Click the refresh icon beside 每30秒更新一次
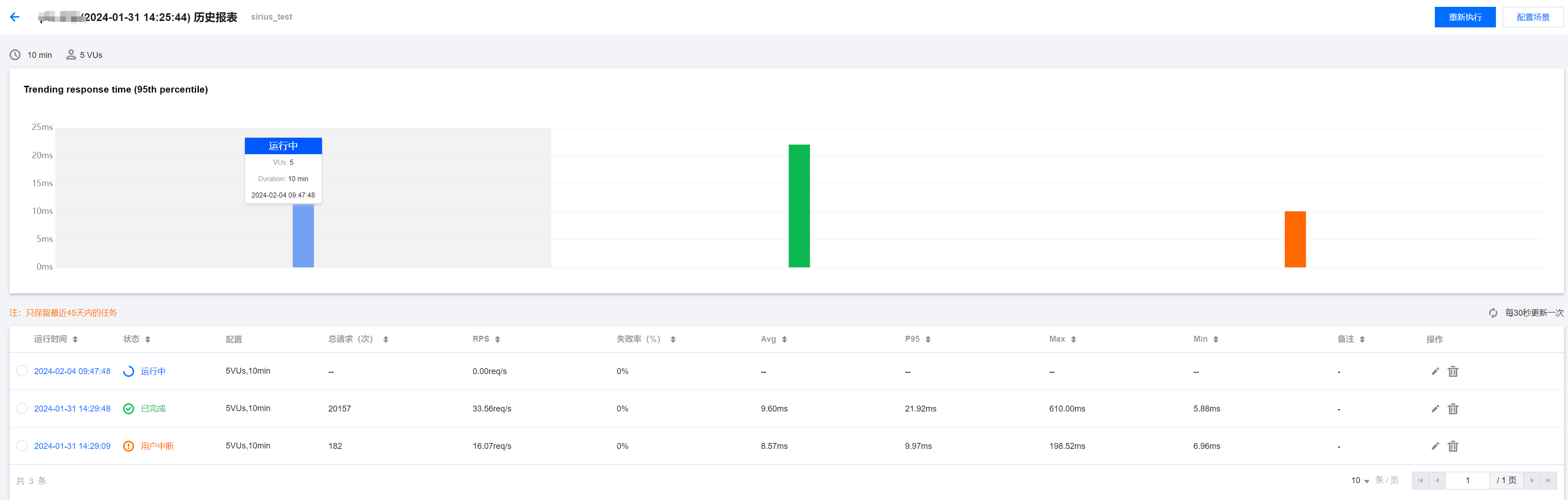1568x500 pixels. point(1493,313)
